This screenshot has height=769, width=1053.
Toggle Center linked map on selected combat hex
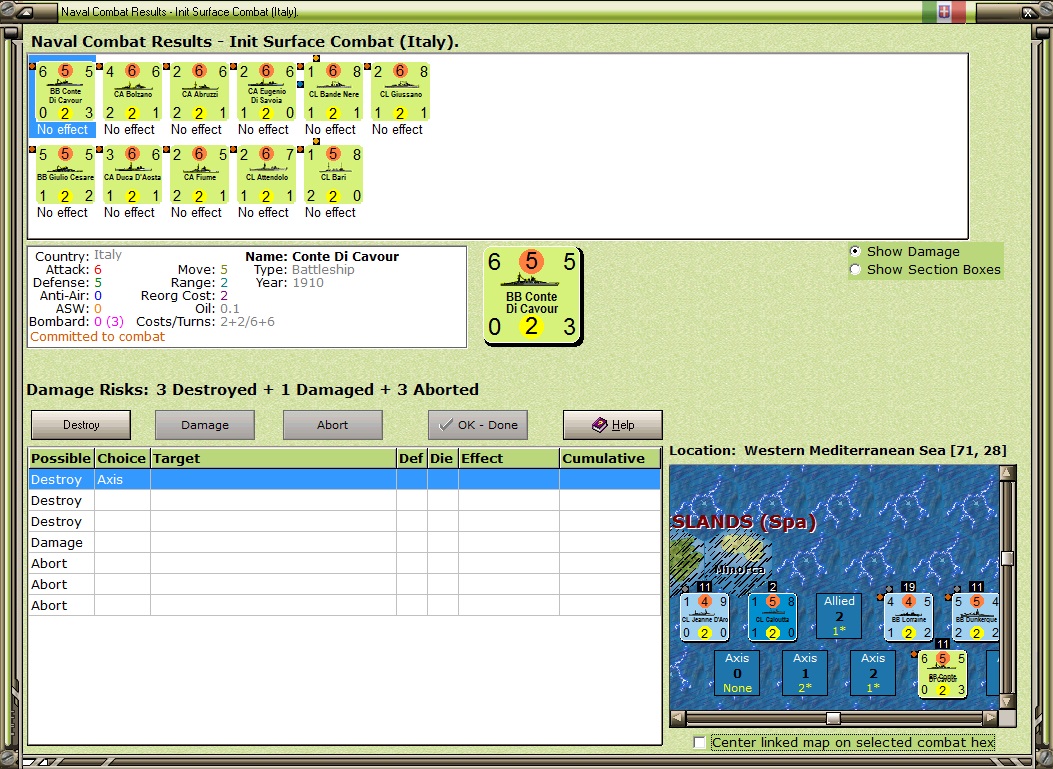point(700,742)
